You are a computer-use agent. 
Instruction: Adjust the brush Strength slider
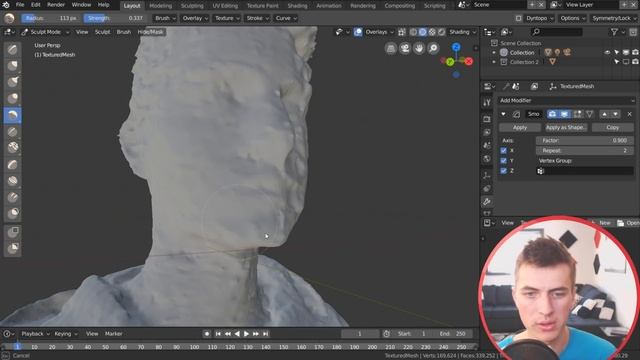[115, 18]
